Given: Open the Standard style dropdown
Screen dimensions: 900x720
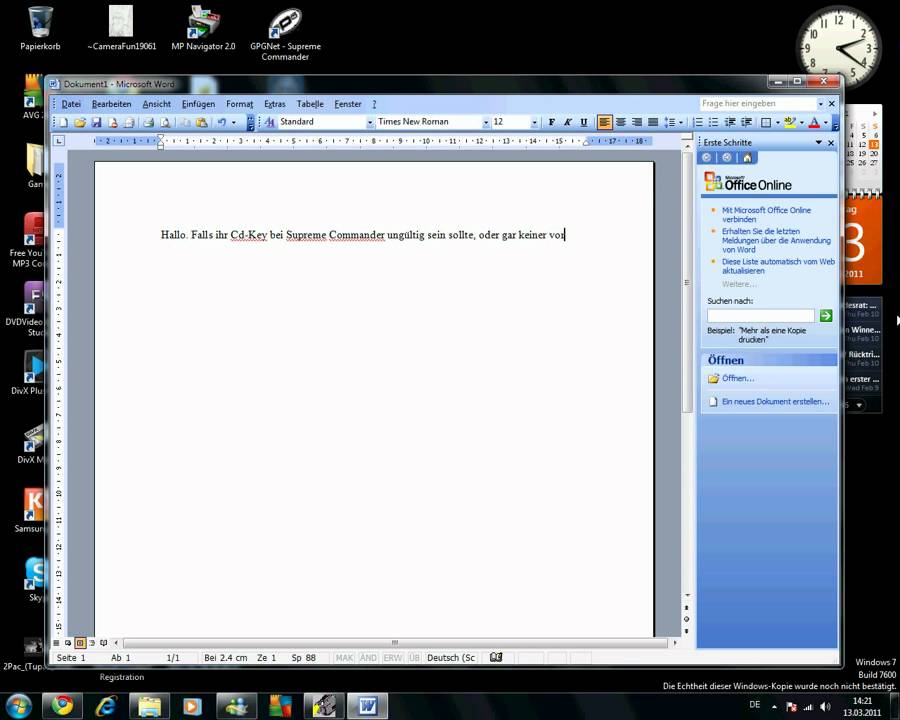Looking at the screenshot, I should pyautogui.click(x=370, y=122).
